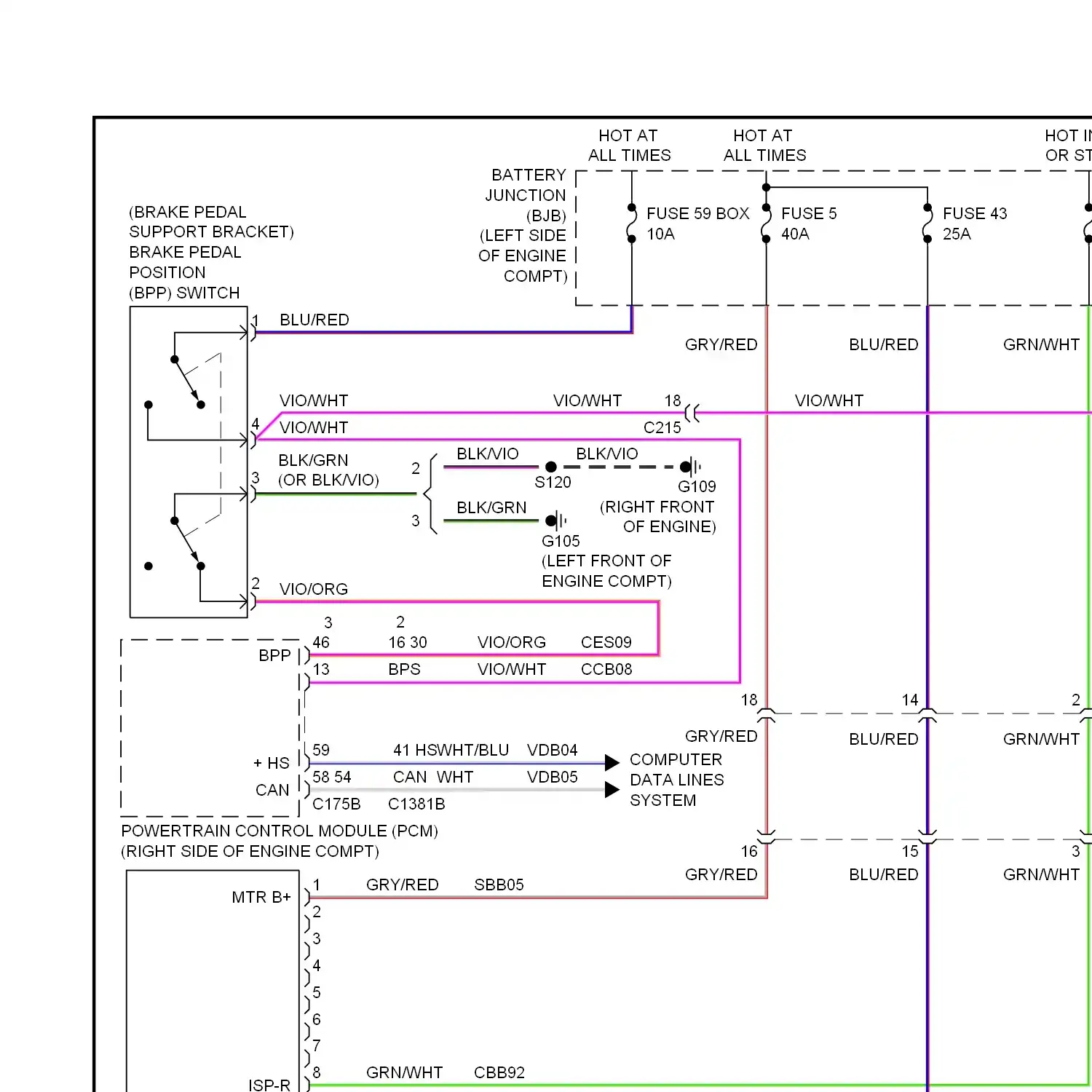
Task: Click the (RIGHT FRONT OF ENGINE) note
Action: (x=657, y=516)
